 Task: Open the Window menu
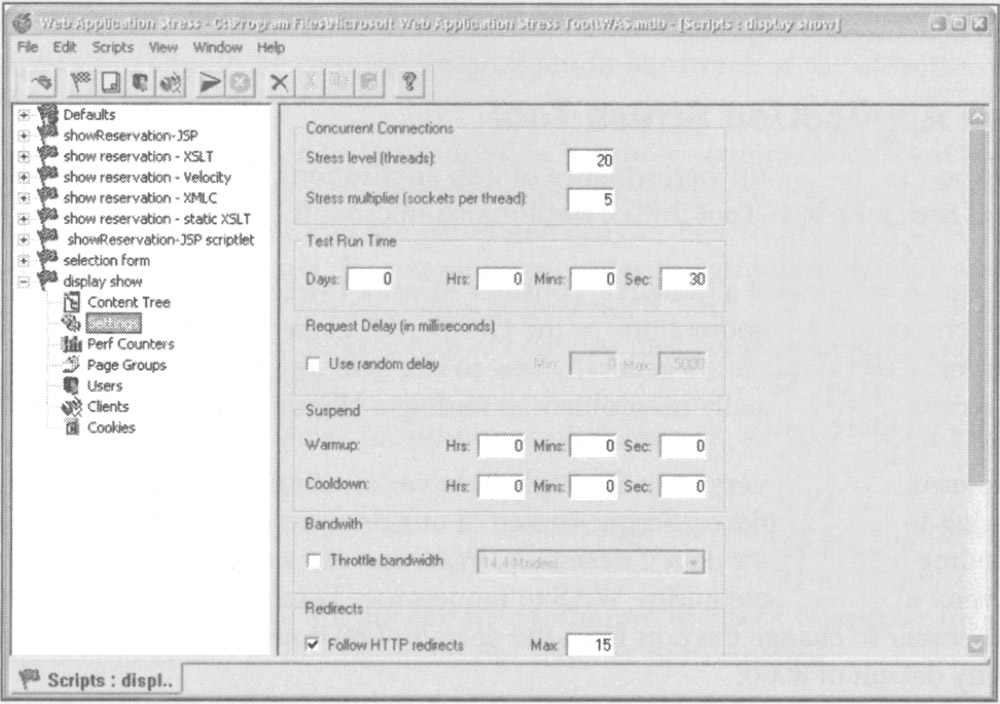217,47
